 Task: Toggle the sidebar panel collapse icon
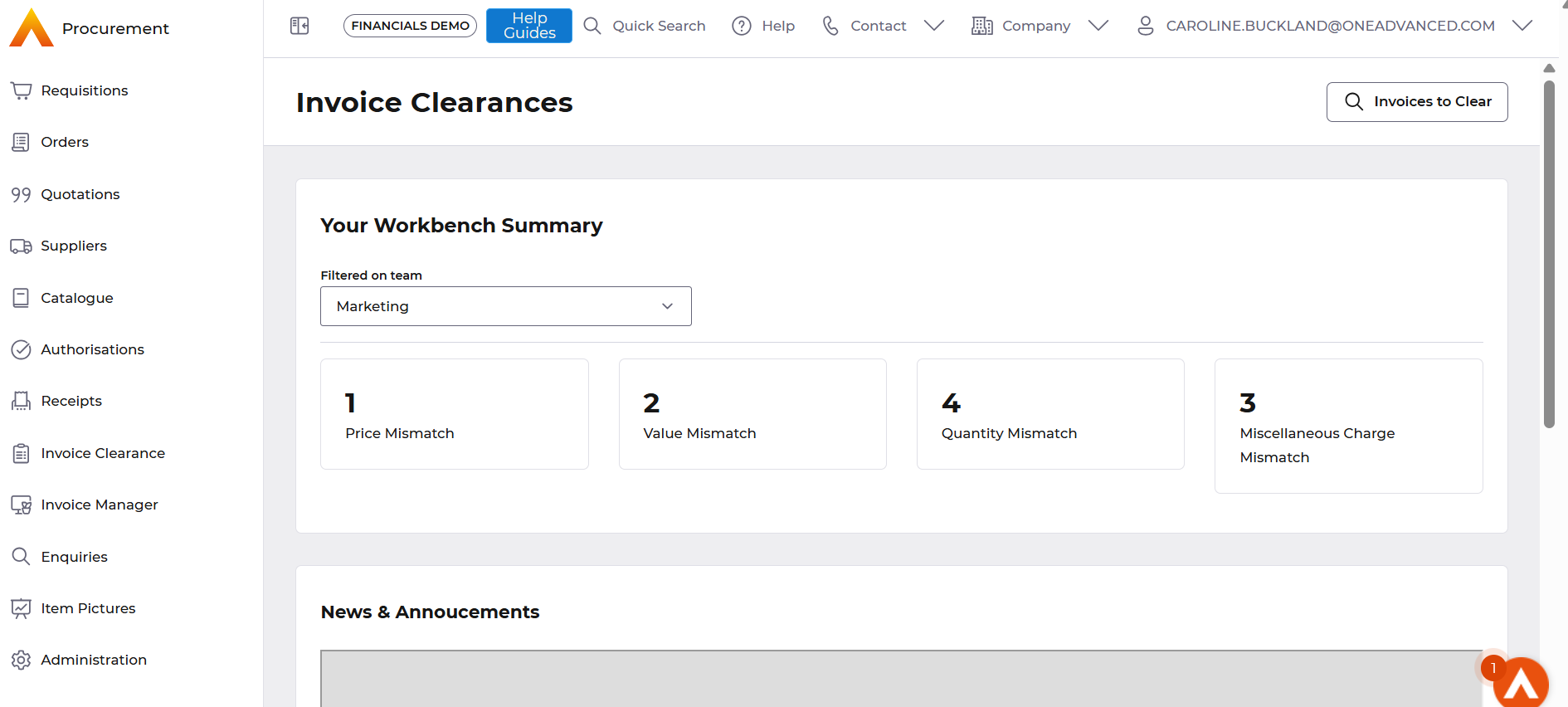[x=299, y=26]
